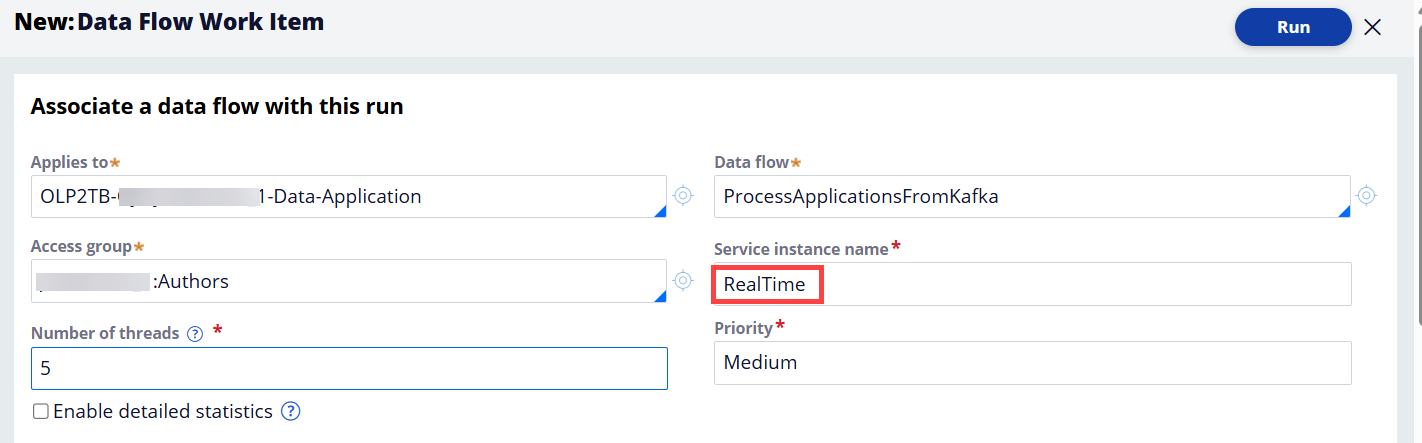Screen dimensions: 1422x443
Task: Show help for Enable detailed statistics
Action: tap(291, 411)
